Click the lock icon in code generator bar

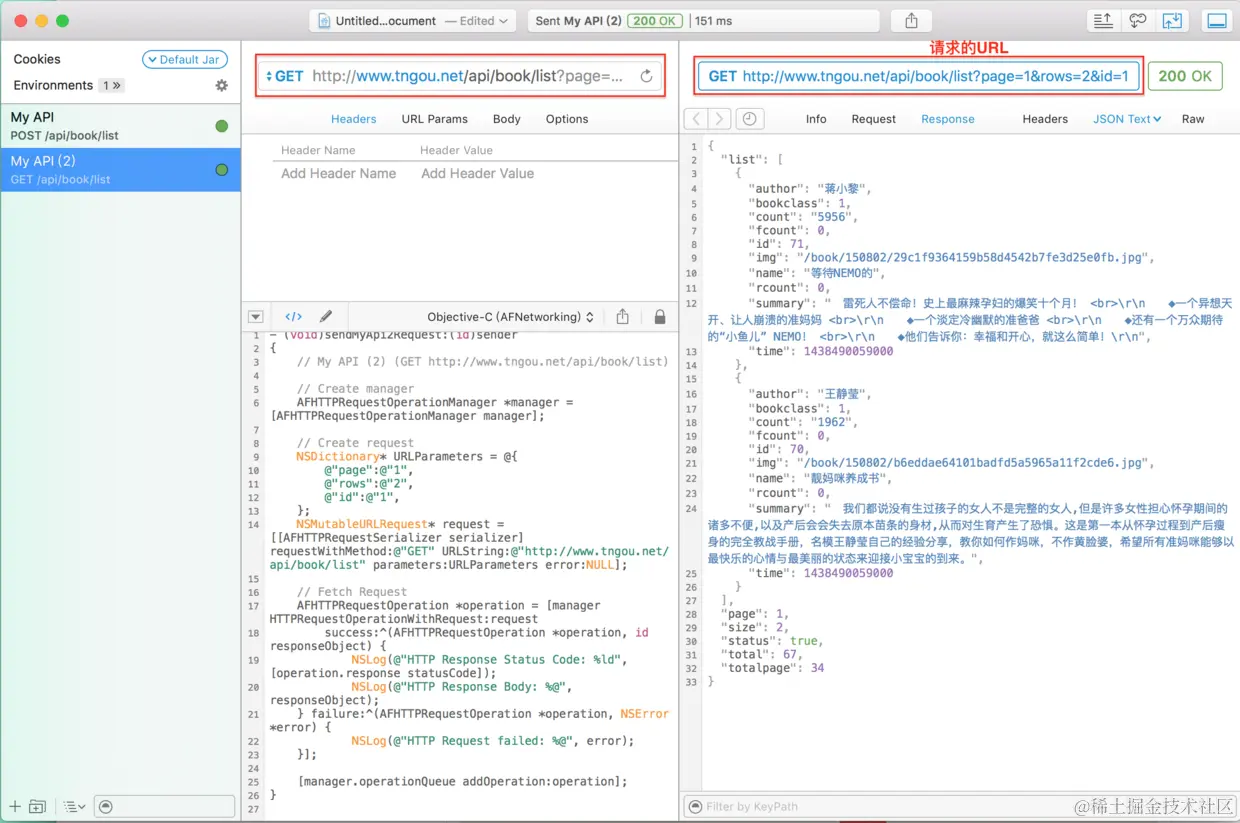[659, 316]
